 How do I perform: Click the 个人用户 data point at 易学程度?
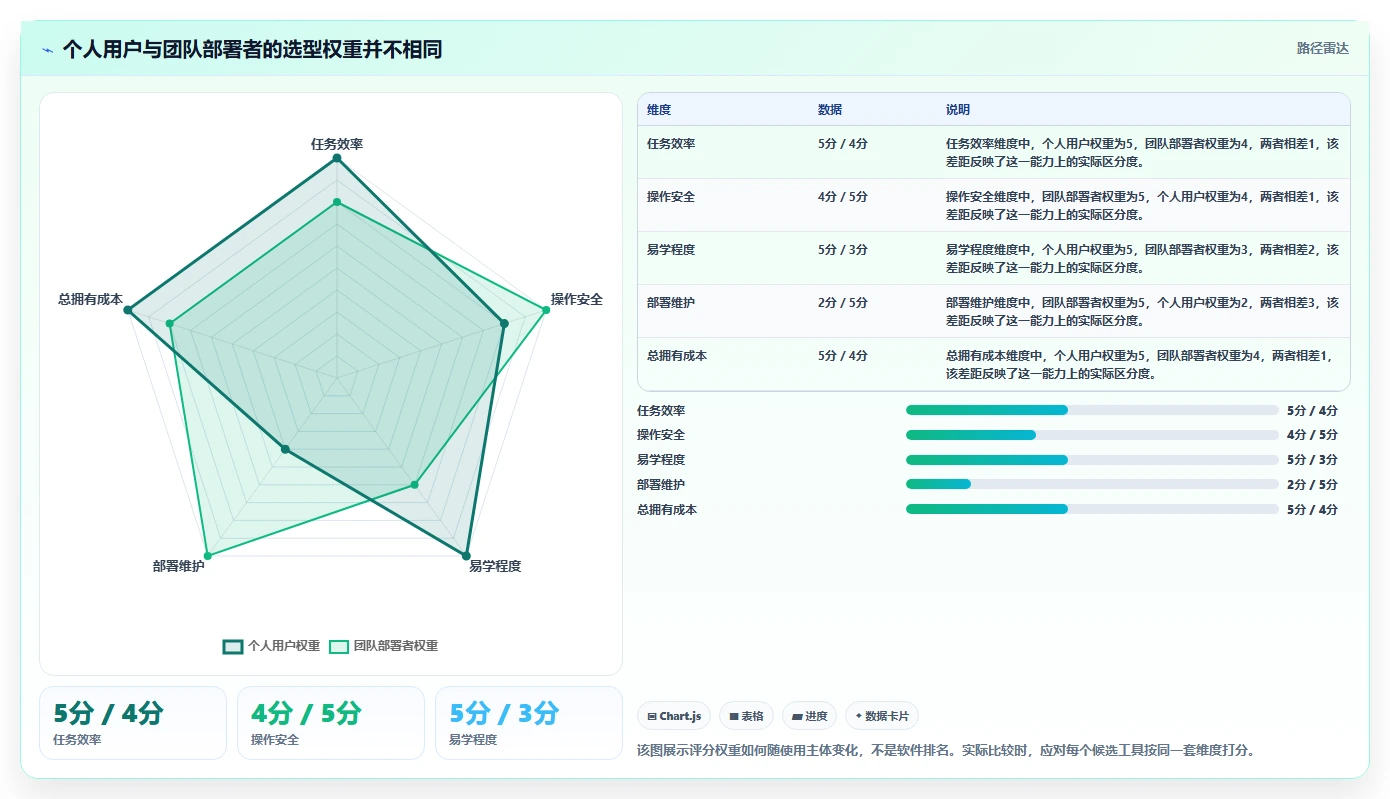[466, 555]
